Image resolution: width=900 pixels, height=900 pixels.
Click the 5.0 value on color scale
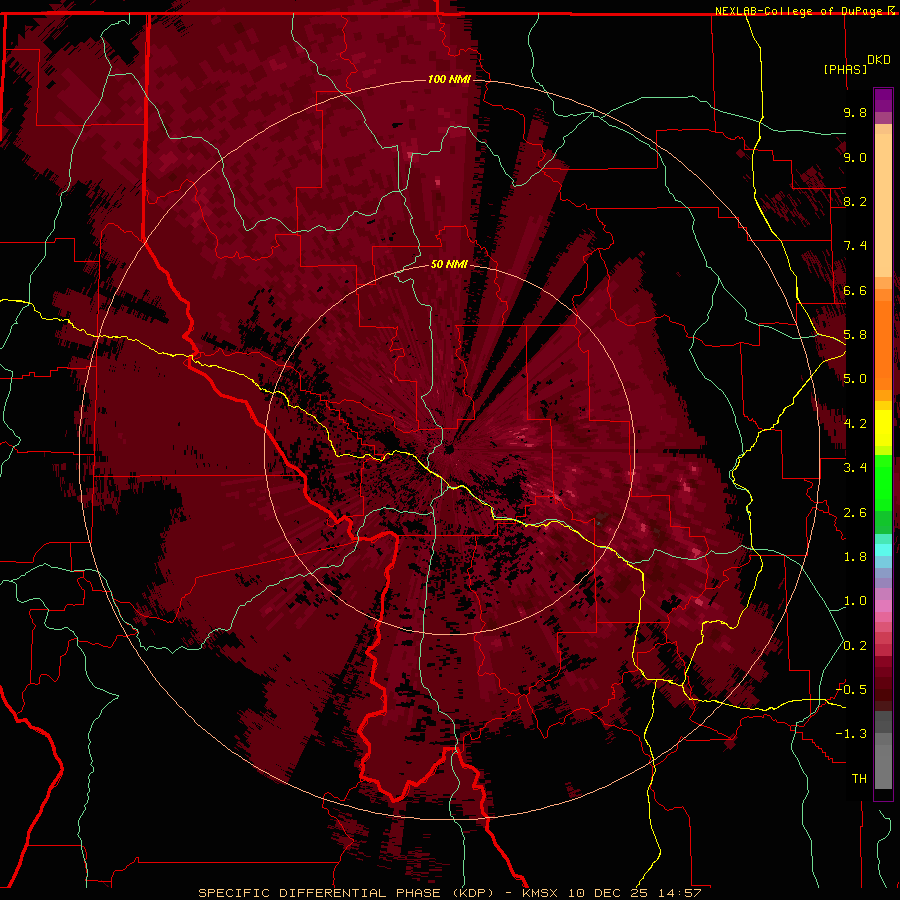(x=855, y=379)
